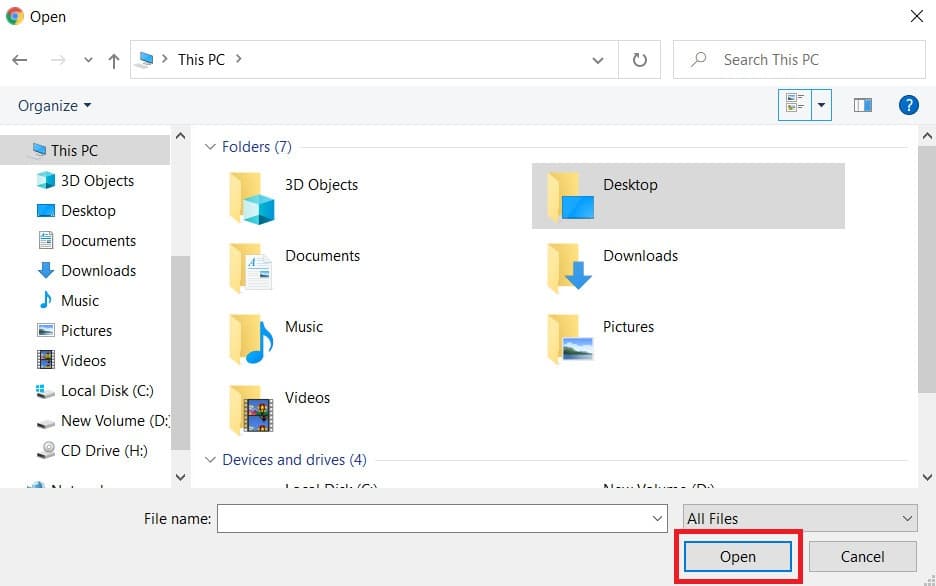Toggle the preview pane icon

click(863, 105)
